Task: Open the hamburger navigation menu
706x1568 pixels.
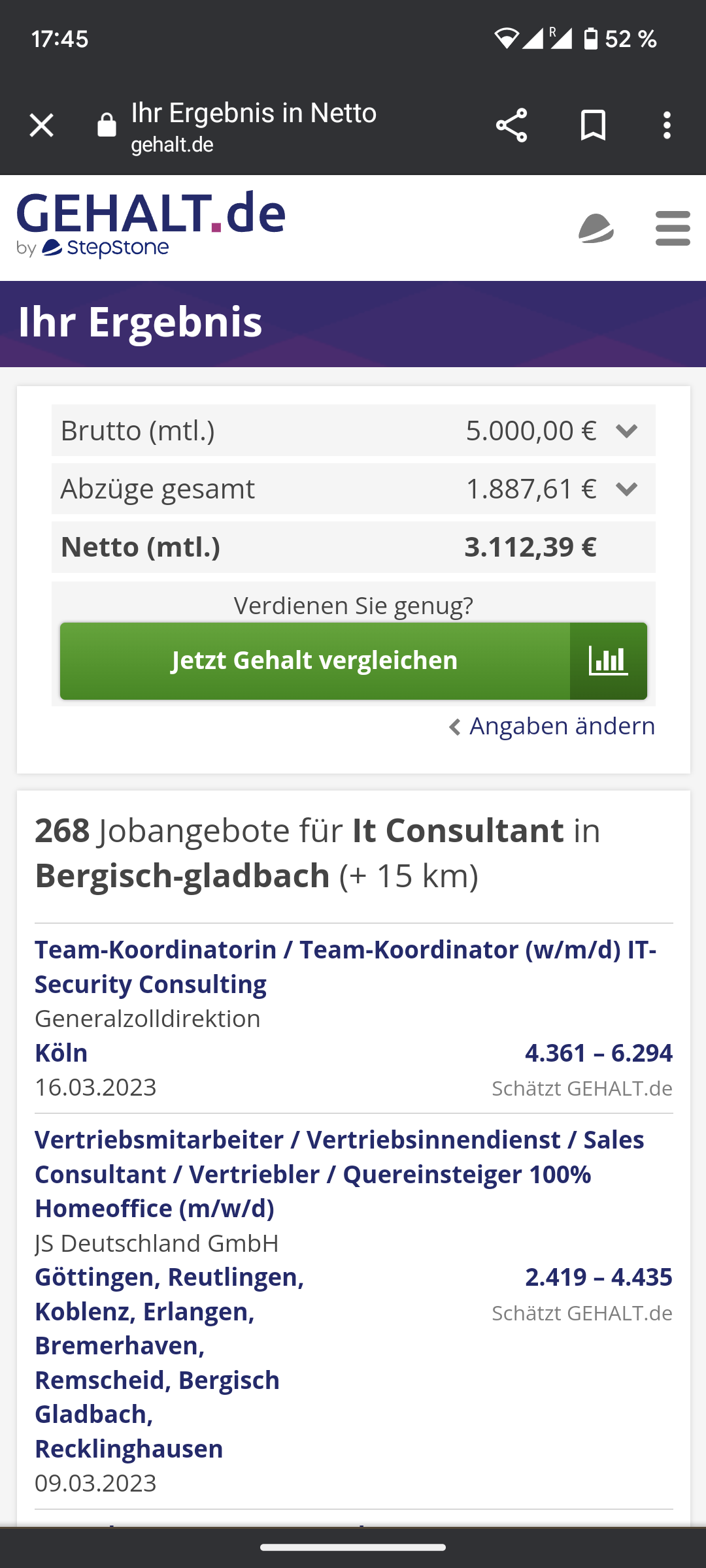Action: 673,228
